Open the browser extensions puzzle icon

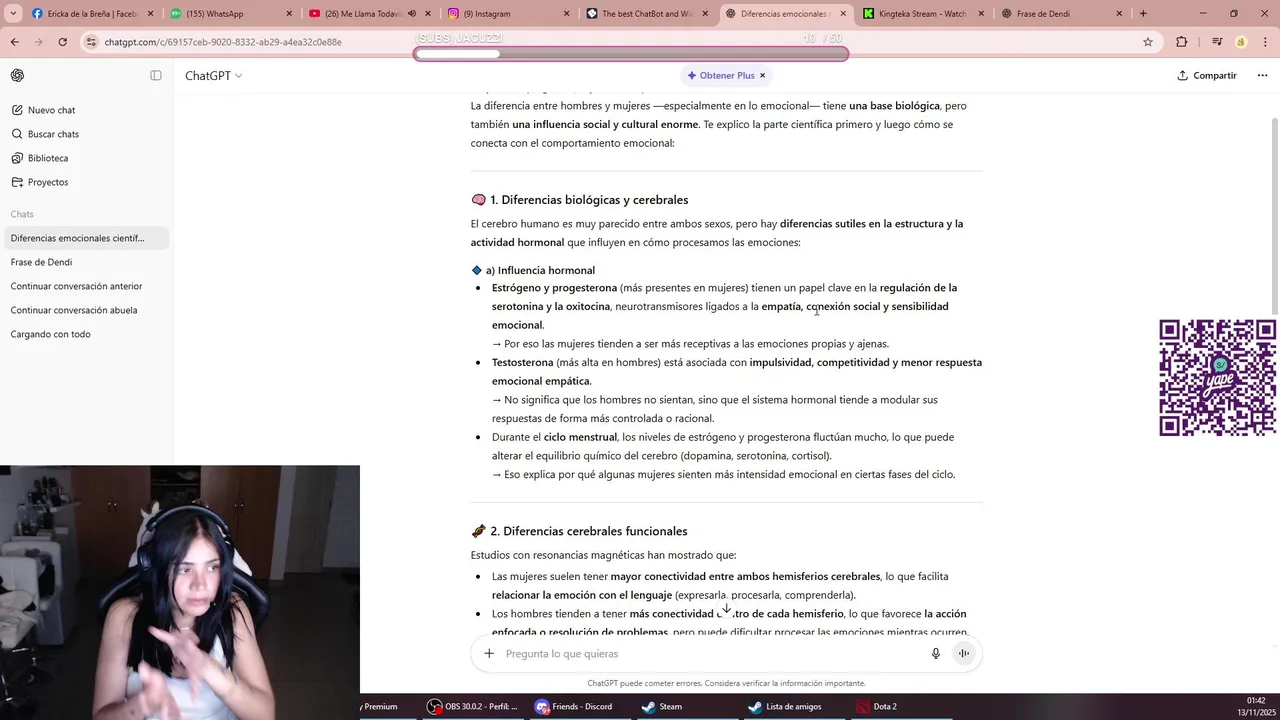[1182, 42]
